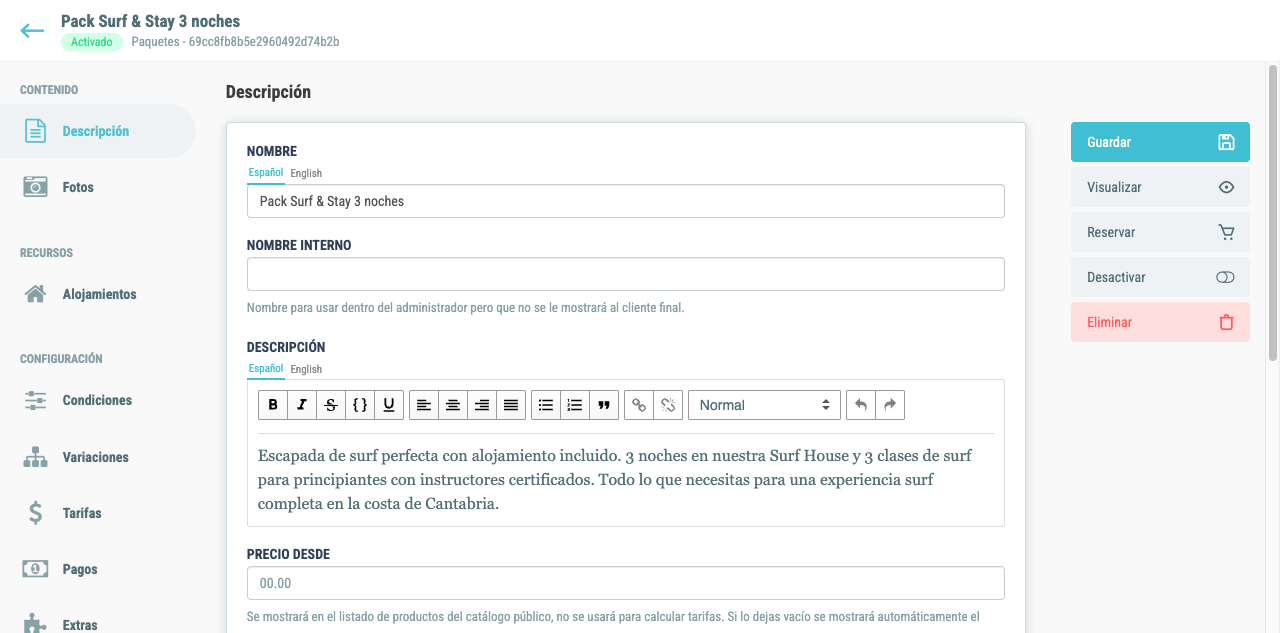This screenshot has width=1280, height=633.
Task: Click the package ID text in header
Action: 264,42
